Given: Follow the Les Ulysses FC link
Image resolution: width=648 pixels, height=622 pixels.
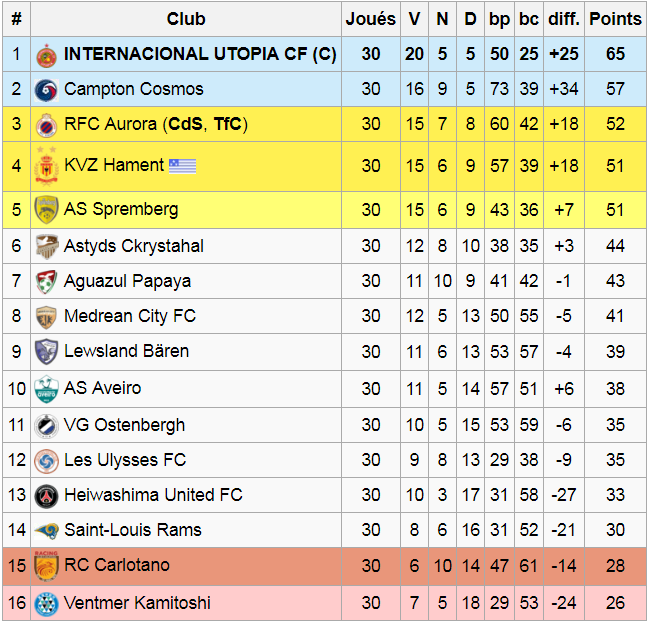Looking at the screenshot, I should pos(125,461).
